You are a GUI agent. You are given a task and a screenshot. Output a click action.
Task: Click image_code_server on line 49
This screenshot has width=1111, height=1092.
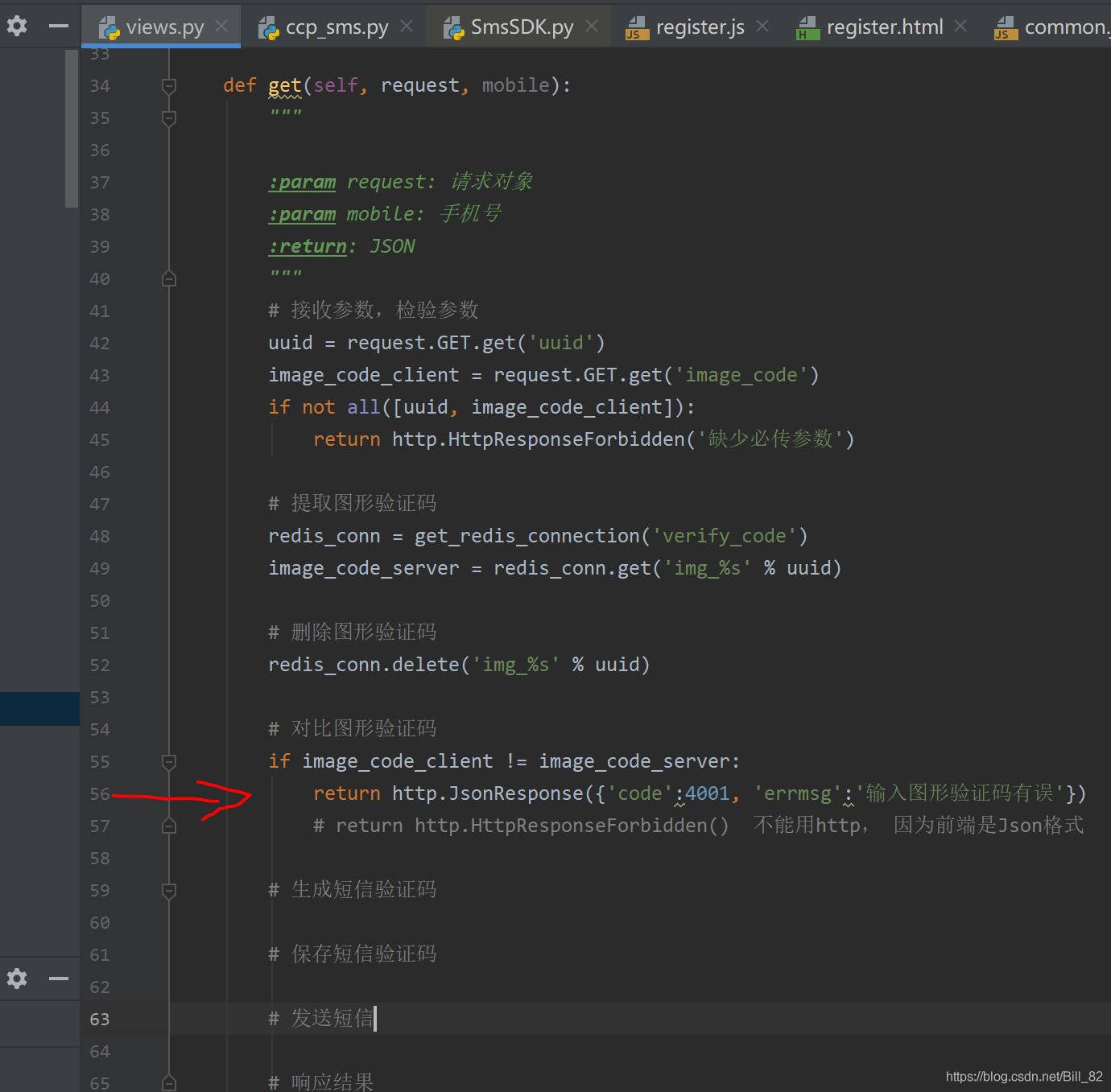364,568
